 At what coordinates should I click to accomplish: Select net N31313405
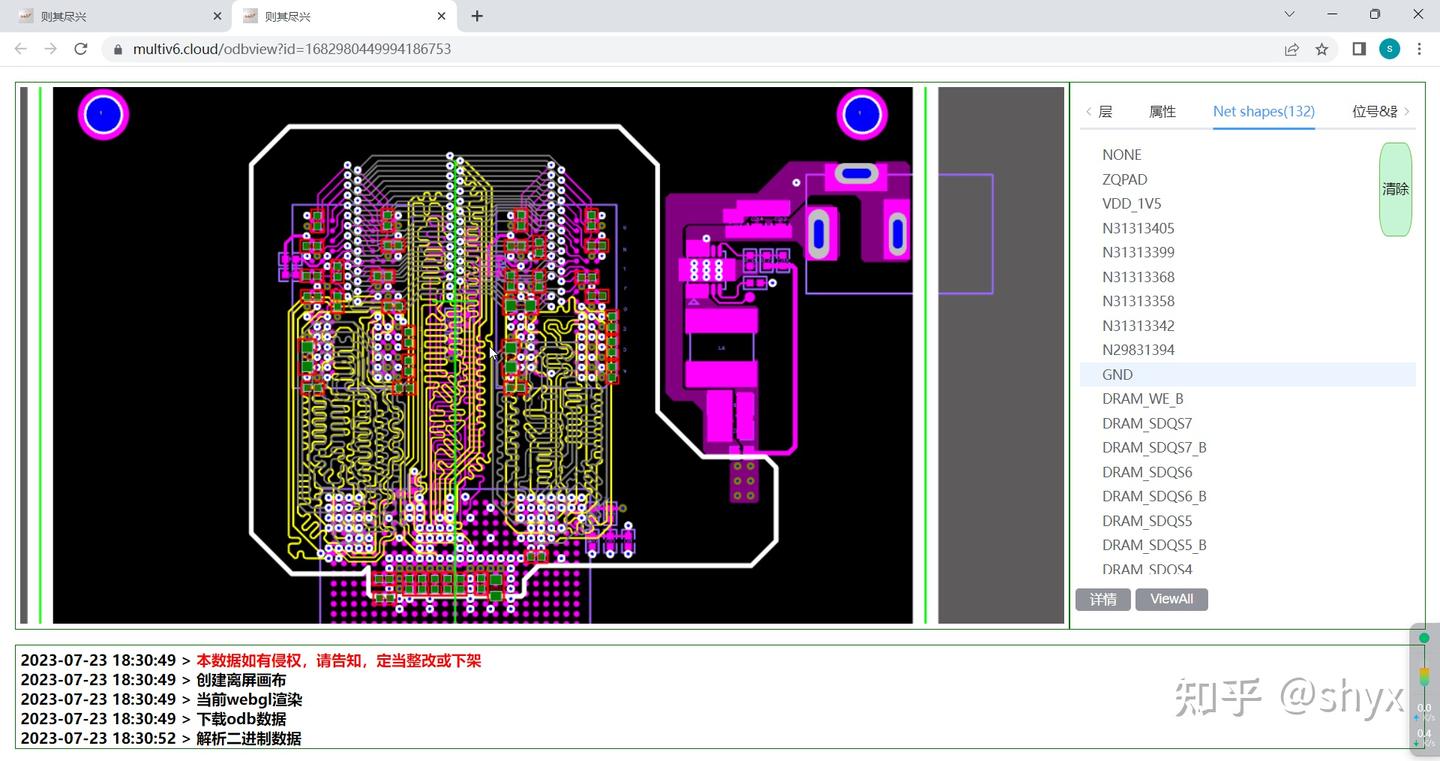(x=1248, y=228)
